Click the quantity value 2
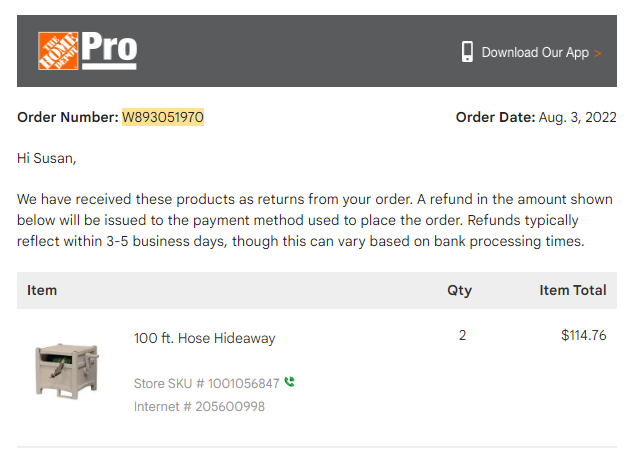The image size is (632, 463). click(462, 335)
